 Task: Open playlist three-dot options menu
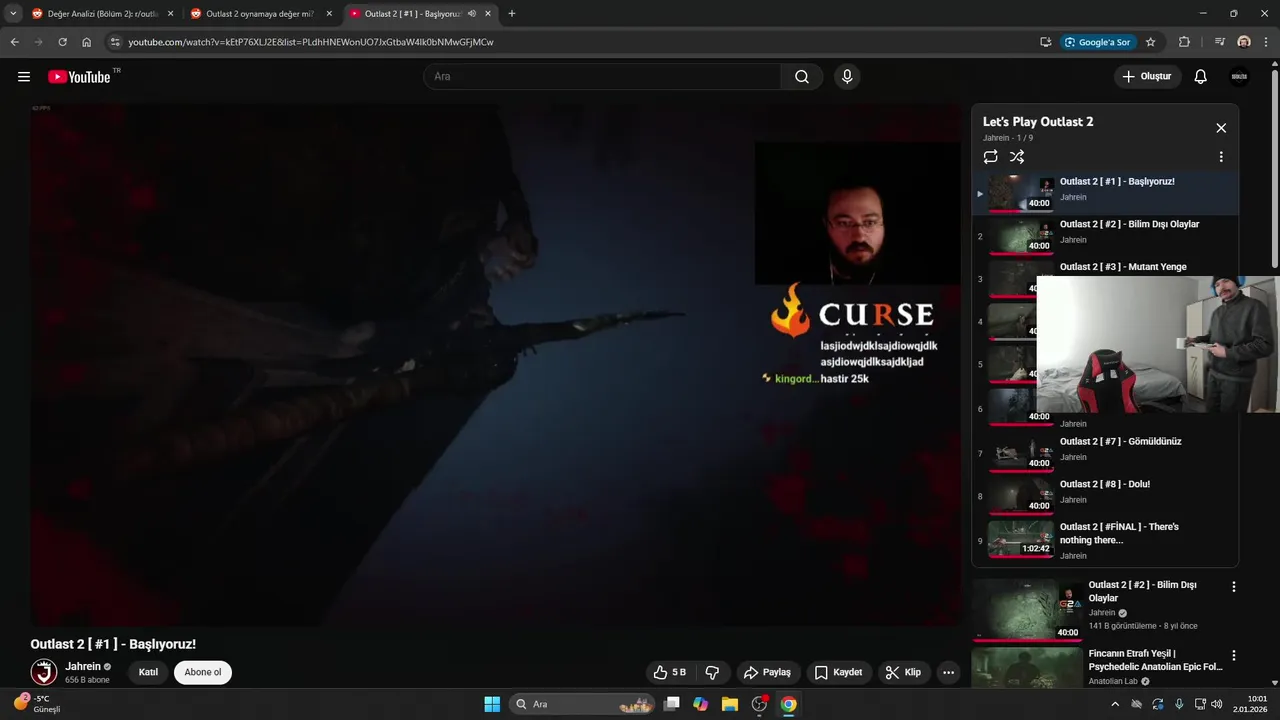pos(1221,157)
